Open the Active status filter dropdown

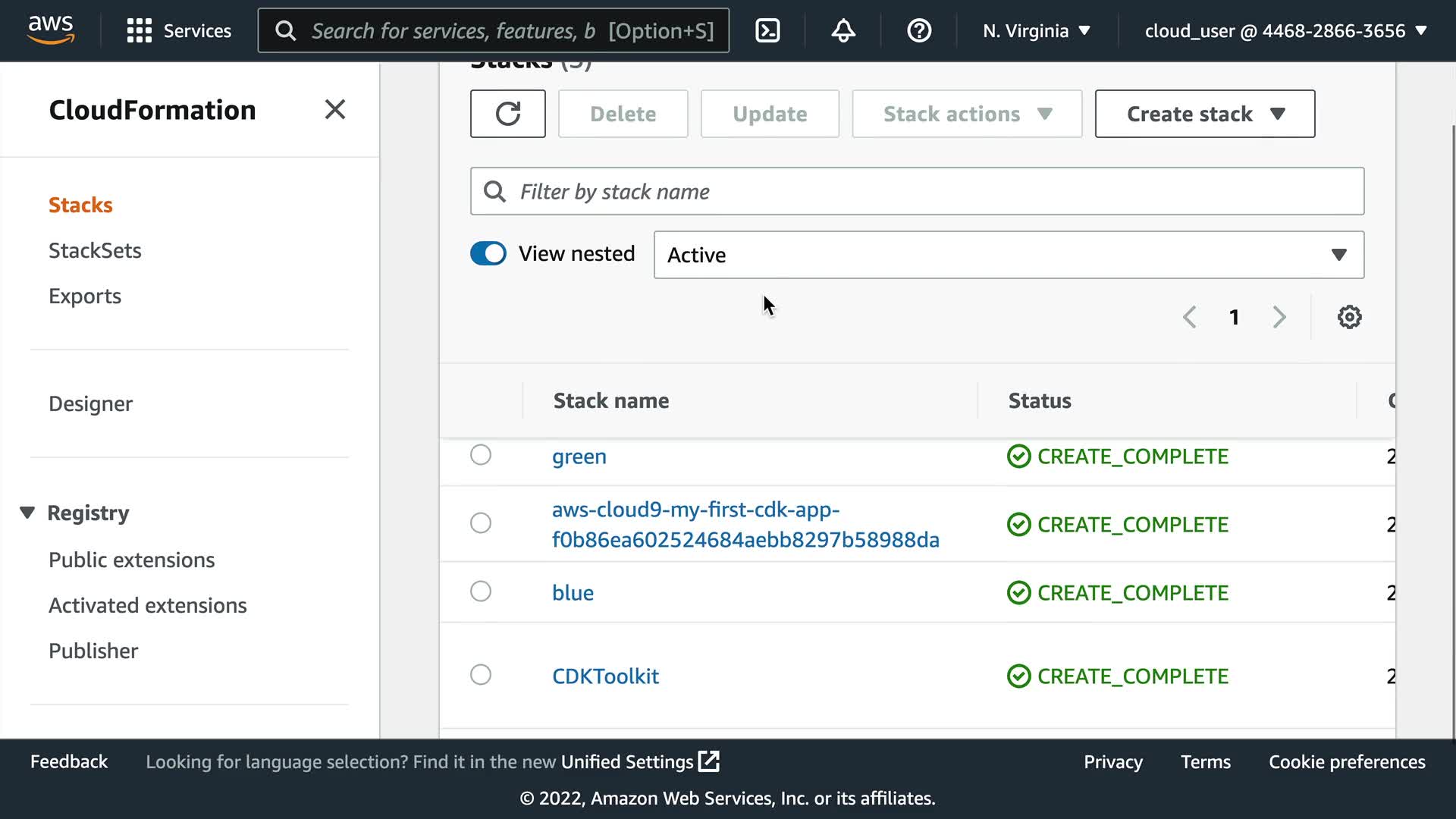coord(1008,255)
